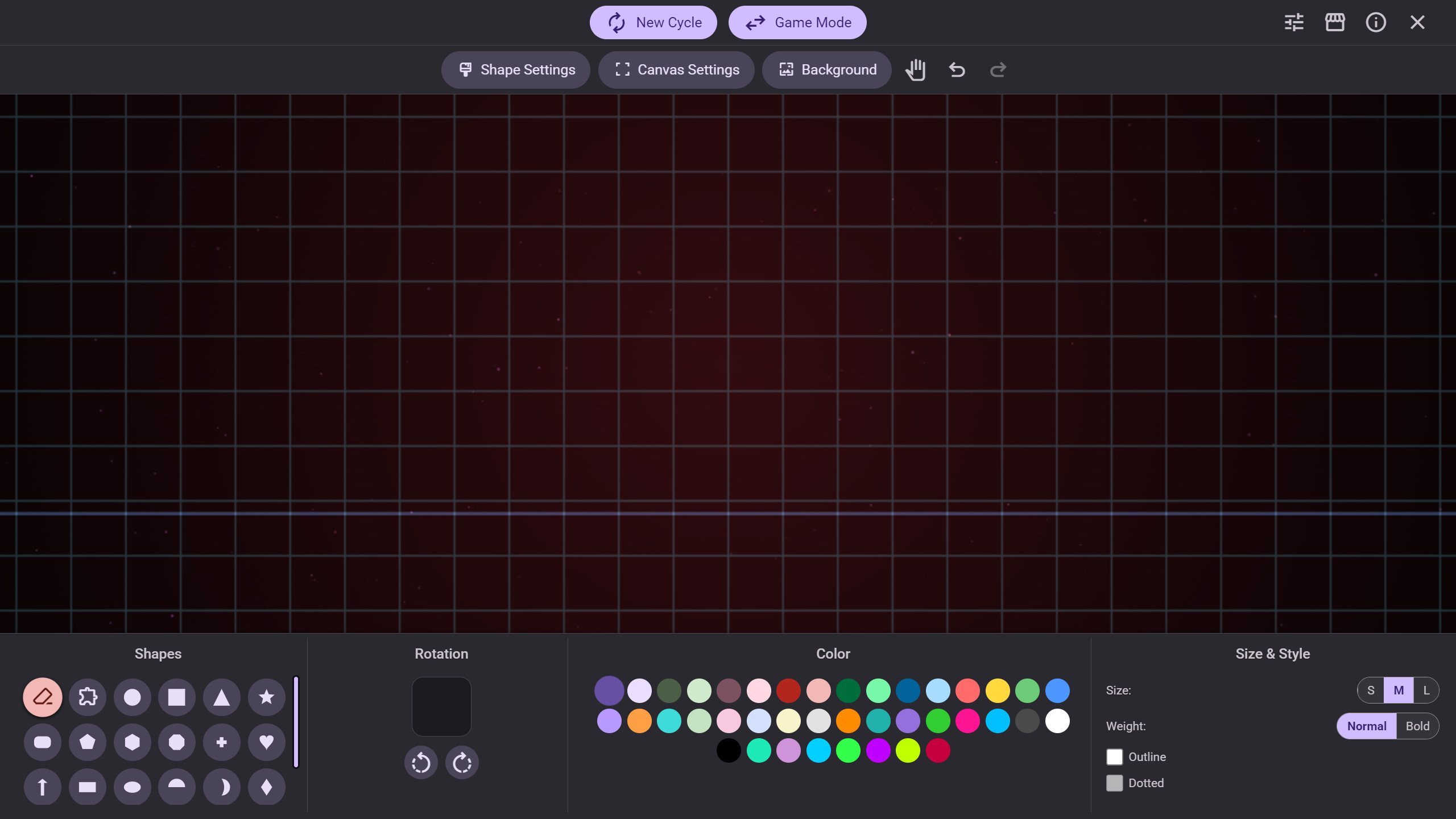
Task: Switch weight to Bold
Action: click(x=1417, y=726)
